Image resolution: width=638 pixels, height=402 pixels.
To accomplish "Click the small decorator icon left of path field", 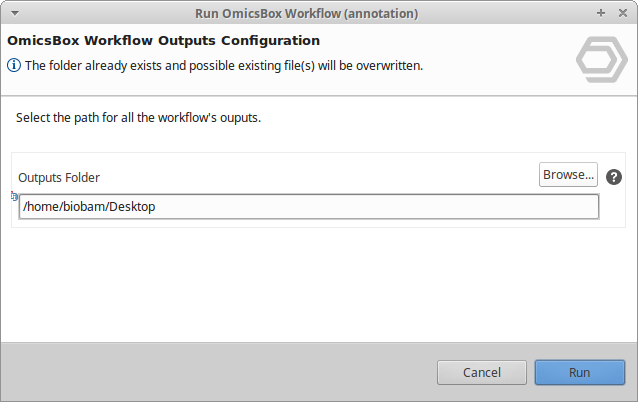I will (14, 196).
